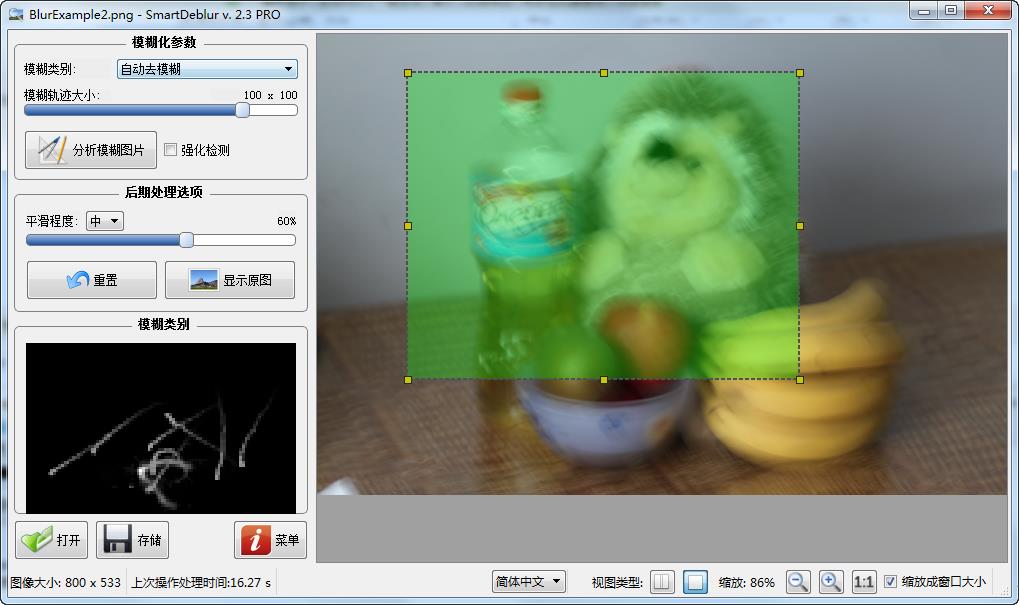Open the 简体中文 language dropdown
The width and height of the screenshot is (1019, 605).
point(529,581)
